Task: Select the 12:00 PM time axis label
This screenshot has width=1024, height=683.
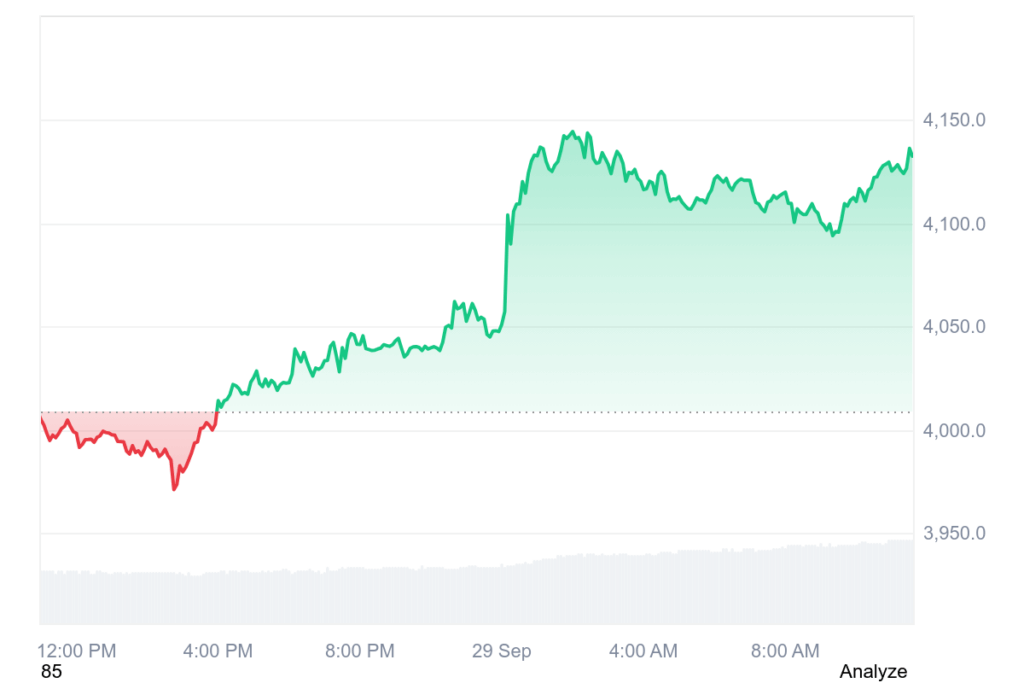Action: [77, 651]
